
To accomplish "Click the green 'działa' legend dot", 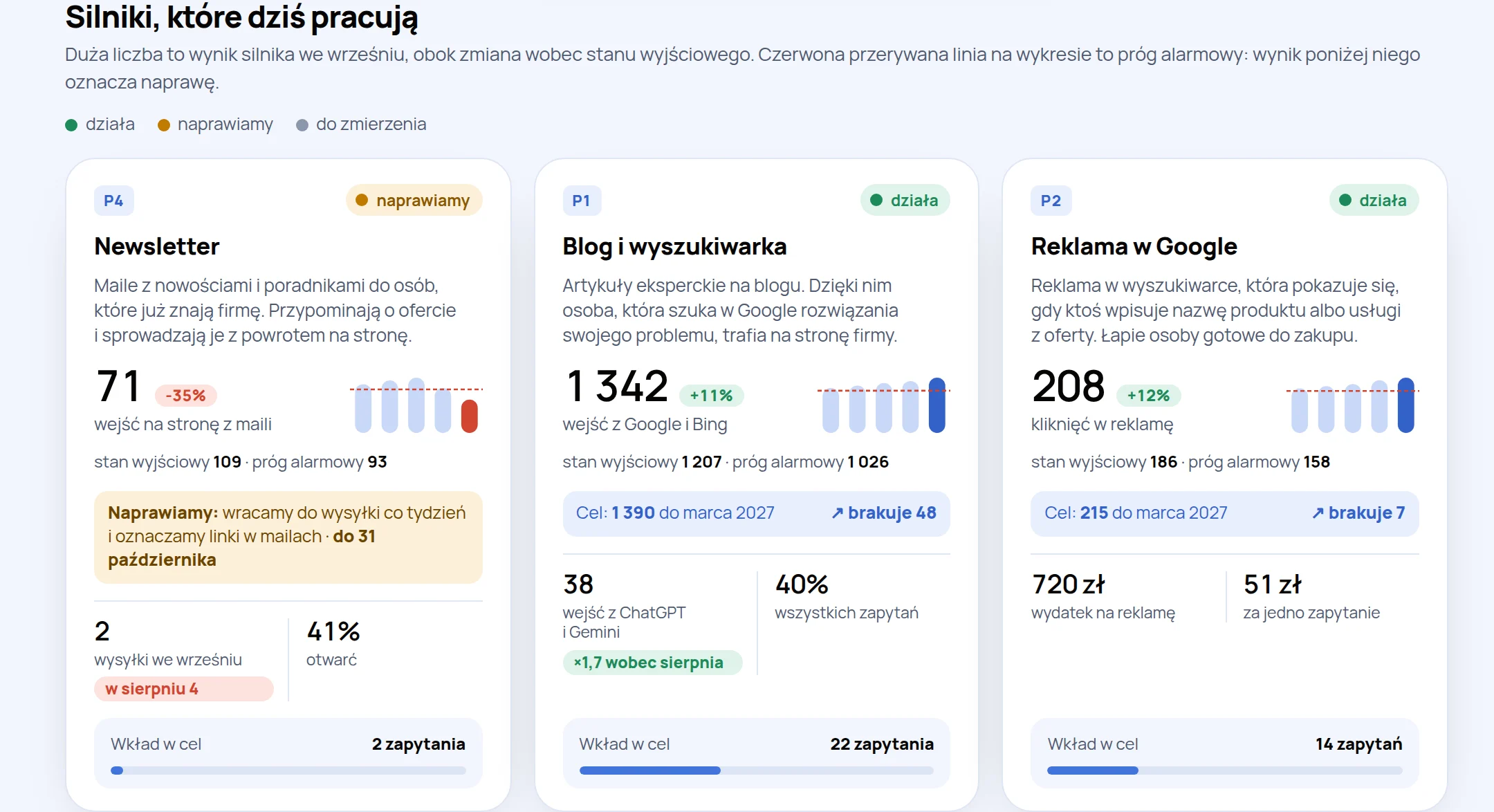I will (71, 125).
